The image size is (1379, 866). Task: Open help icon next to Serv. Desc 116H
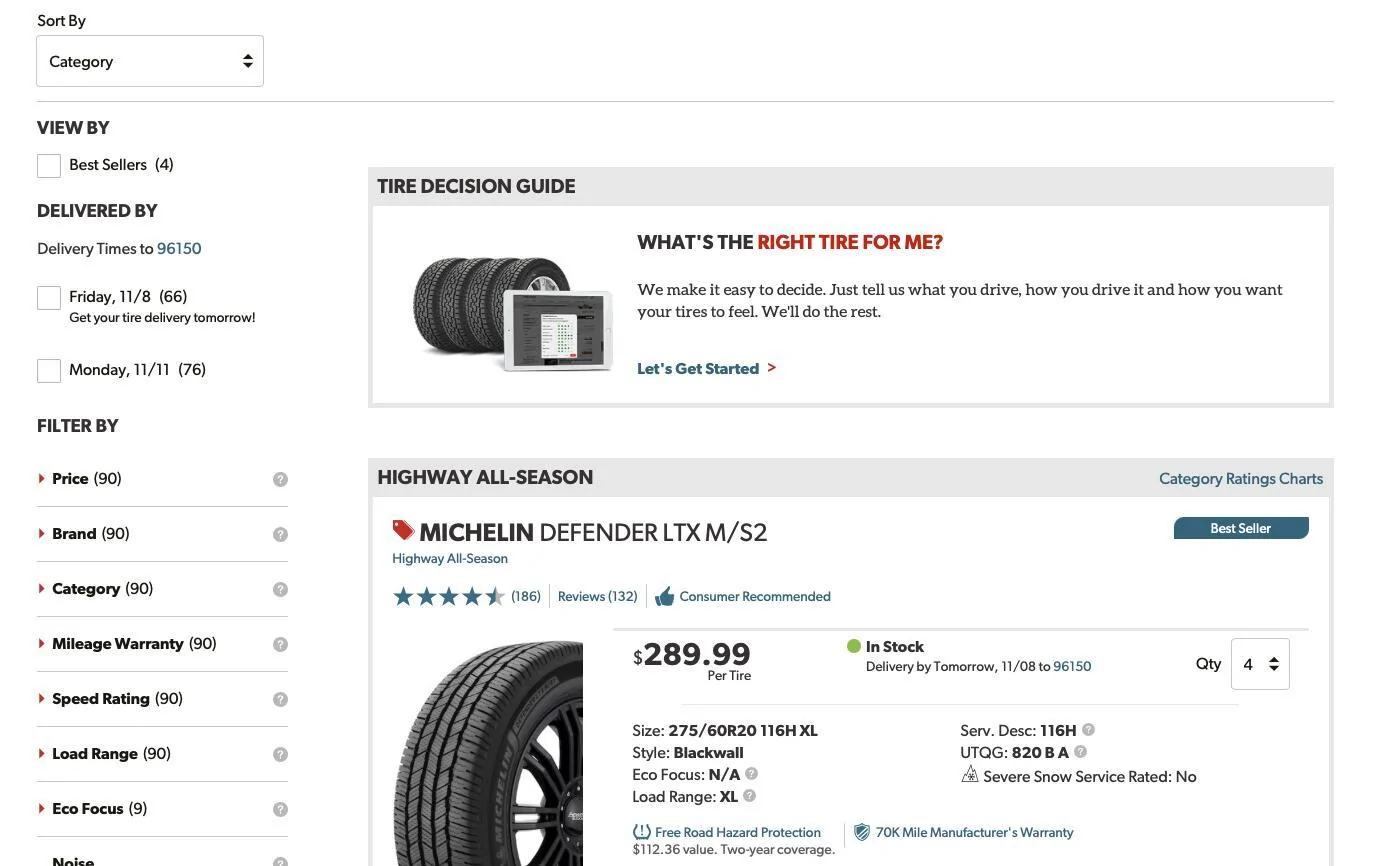tap(1088, 730)
